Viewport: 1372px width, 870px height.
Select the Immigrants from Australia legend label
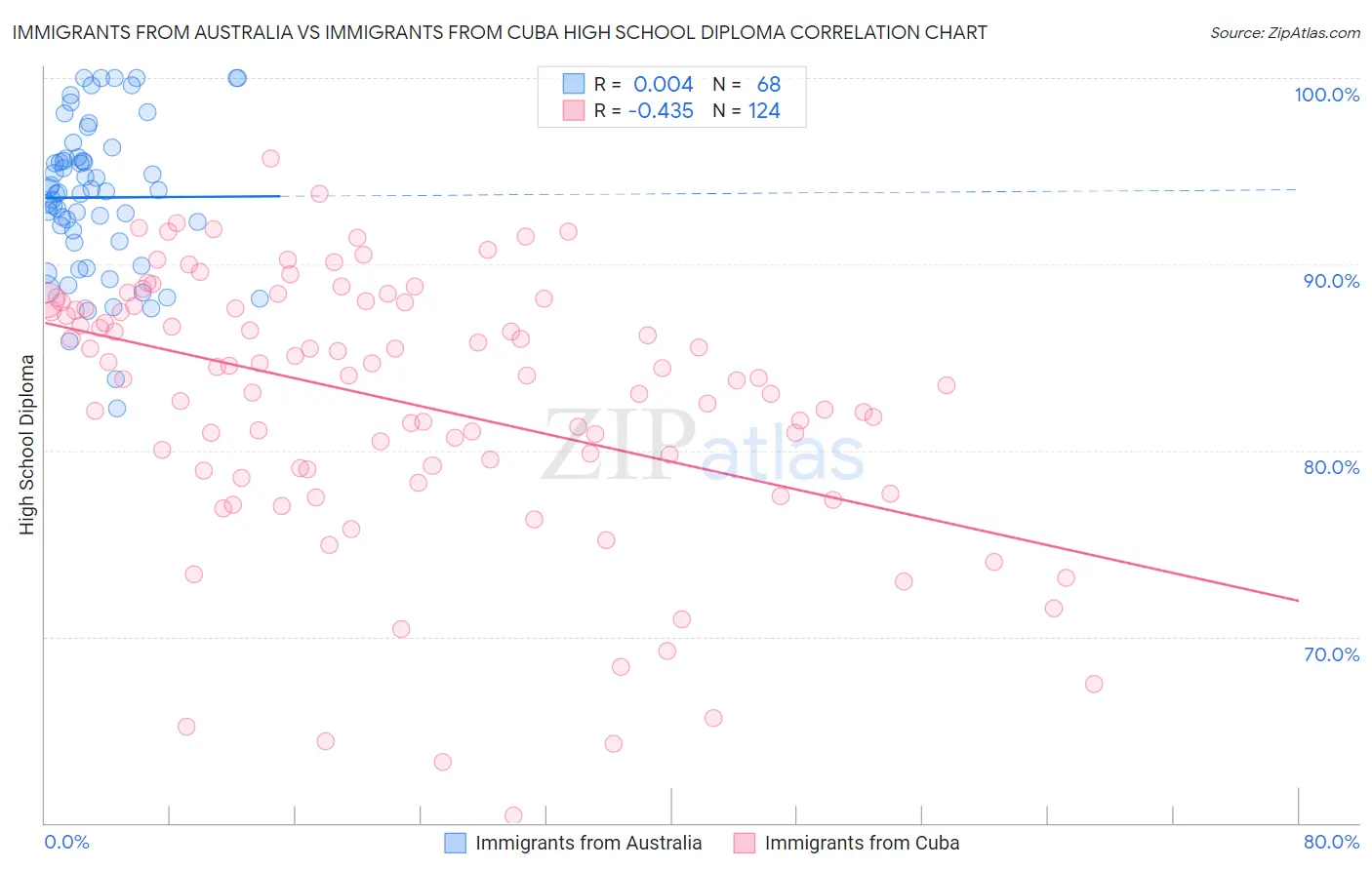point(588,843)
